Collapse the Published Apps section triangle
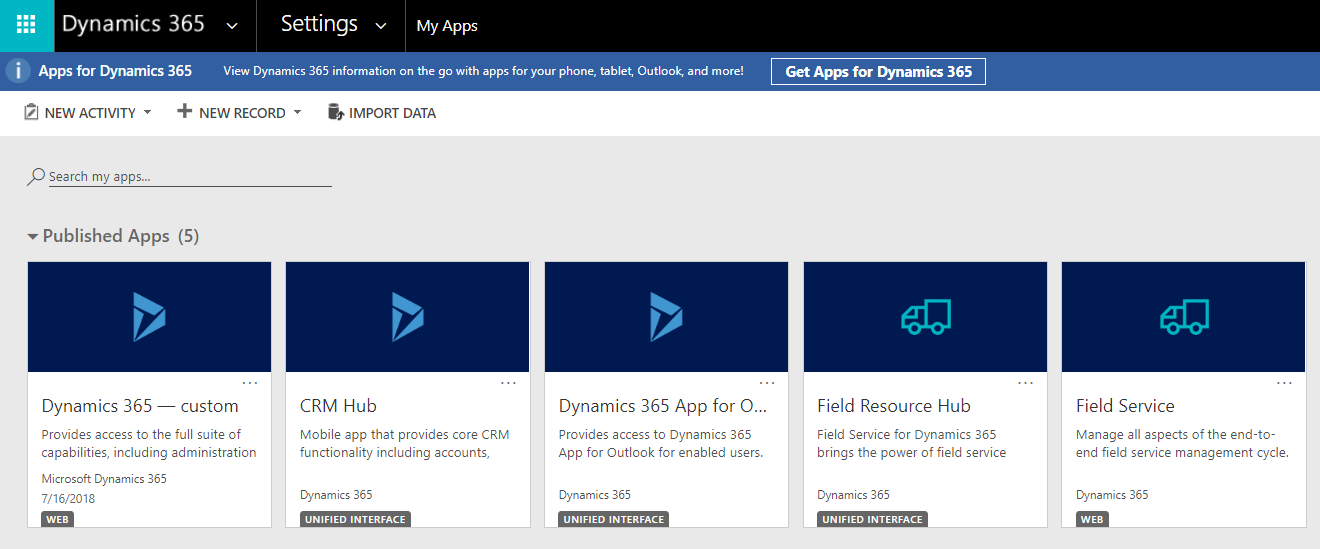Viewport: 1320px width, 549px height. [x=33, y=237]
